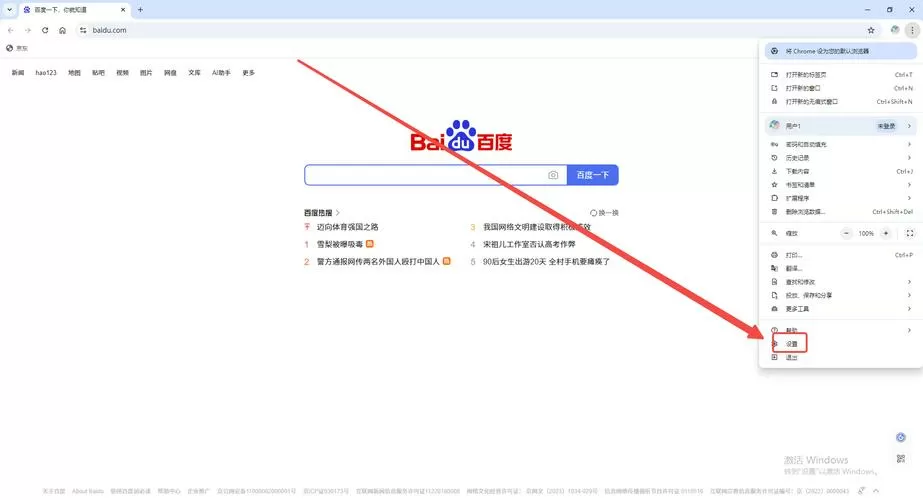This screenshot has width=923, height=500.
Task: Expand the 帮助 submenu arrow
Action: 909,330
